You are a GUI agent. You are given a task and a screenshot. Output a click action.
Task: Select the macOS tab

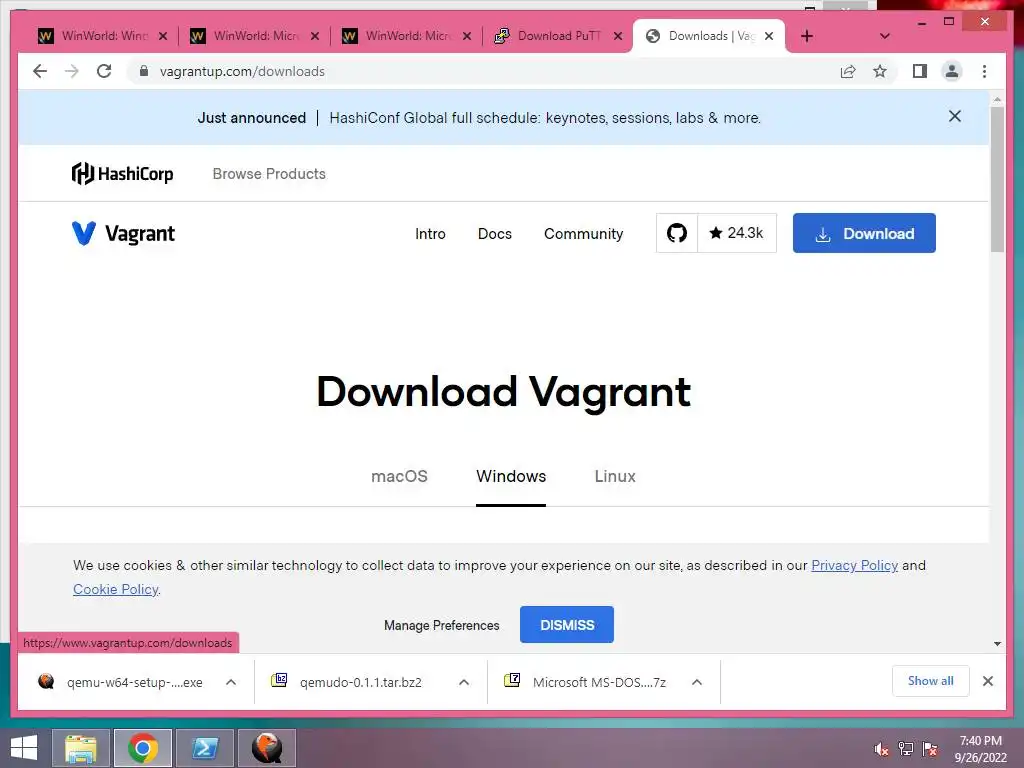[x=399, y=476]
